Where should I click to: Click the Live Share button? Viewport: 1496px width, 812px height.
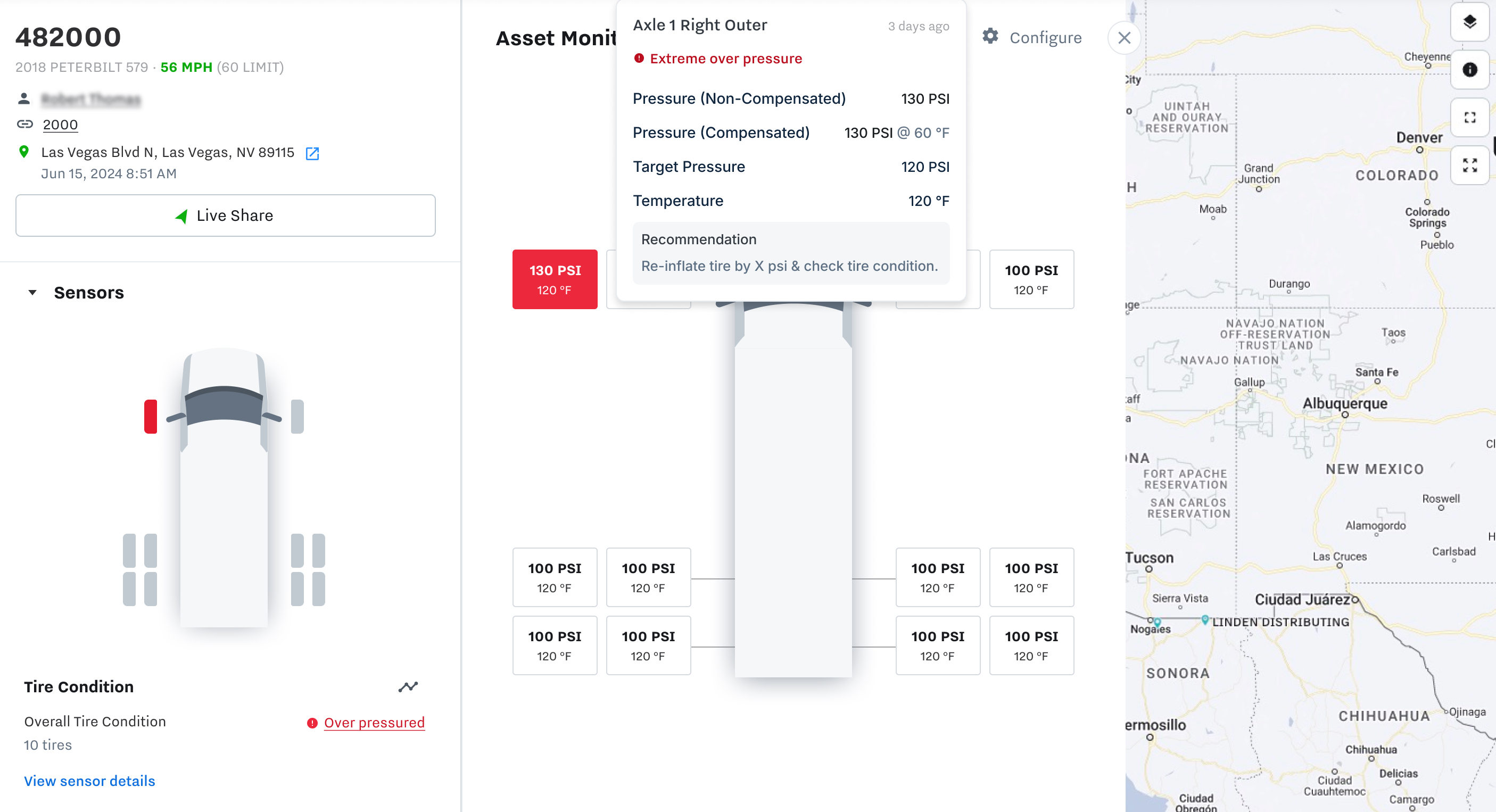[x=225, y=216]
